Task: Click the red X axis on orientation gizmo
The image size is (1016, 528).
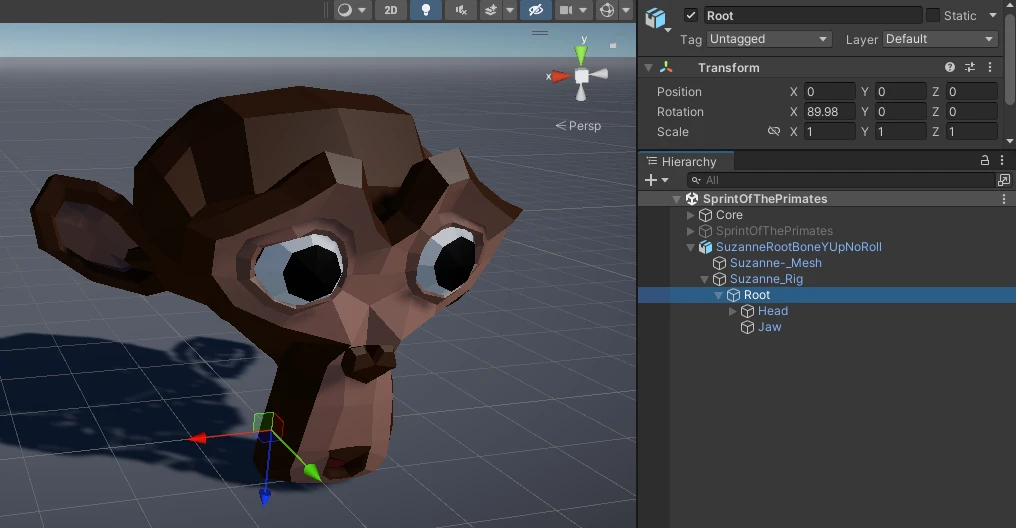Action: (x=560, y=76)
